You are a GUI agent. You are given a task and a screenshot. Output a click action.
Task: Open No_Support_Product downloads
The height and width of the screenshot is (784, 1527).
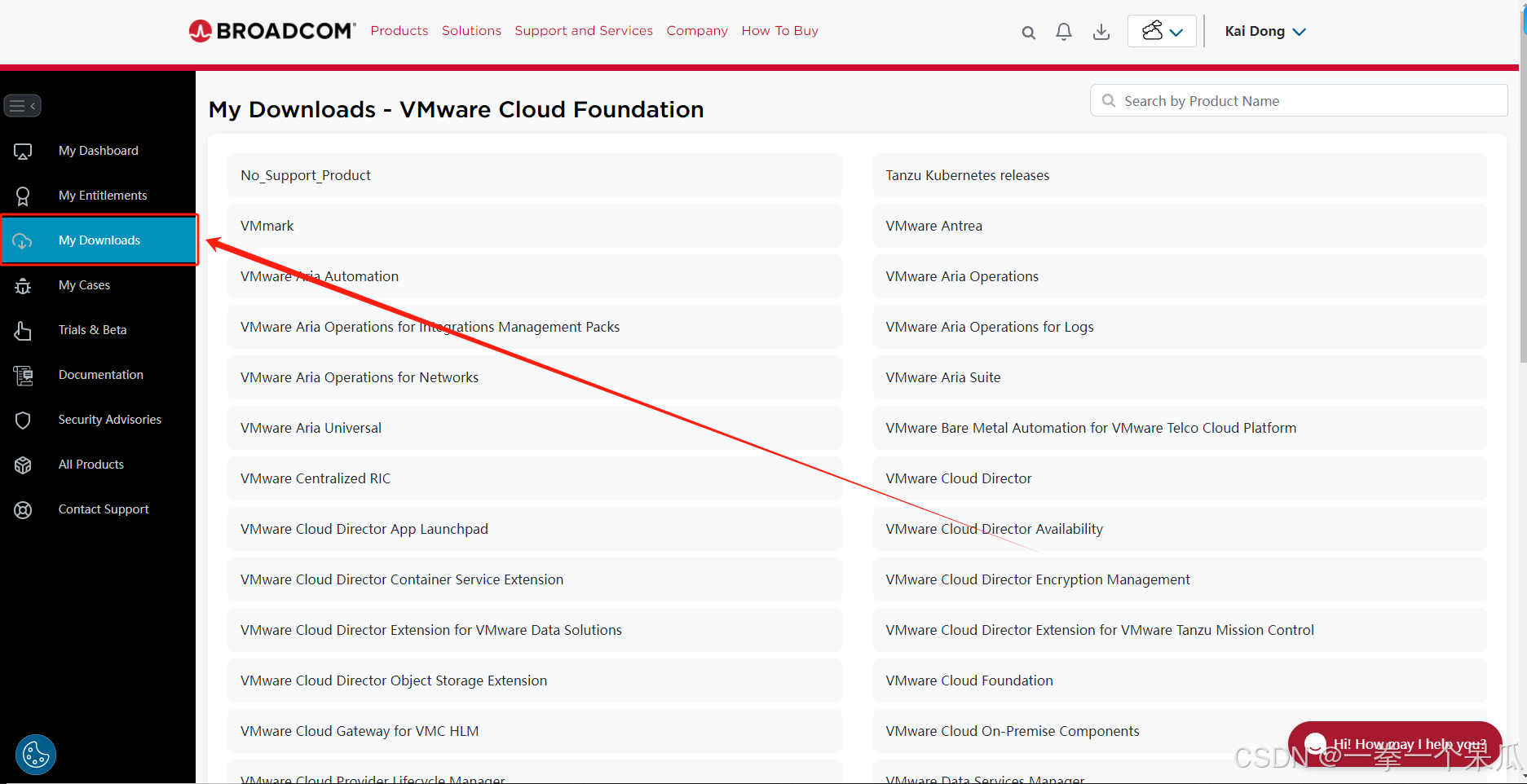(x=535, y=175)
